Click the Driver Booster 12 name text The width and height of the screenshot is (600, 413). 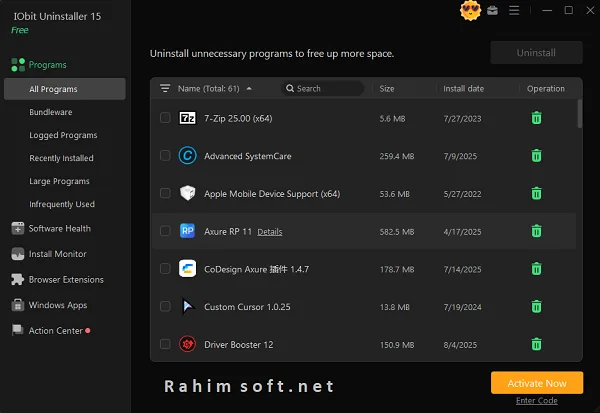click(239, 344)
